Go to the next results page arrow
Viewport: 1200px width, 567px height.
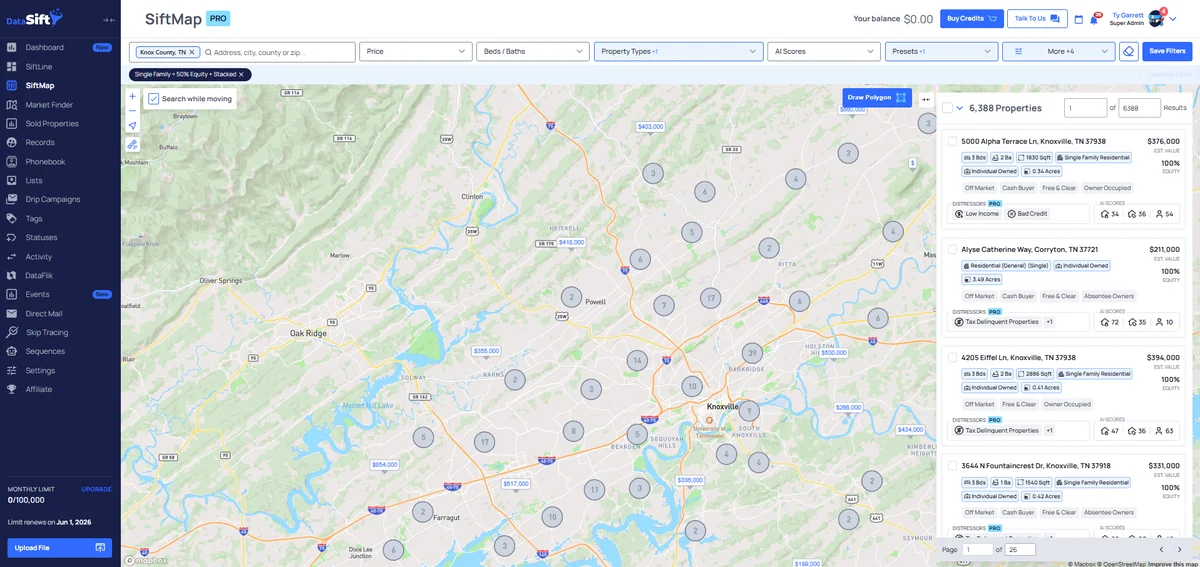pyautogui.click(x=1179, y=550)
